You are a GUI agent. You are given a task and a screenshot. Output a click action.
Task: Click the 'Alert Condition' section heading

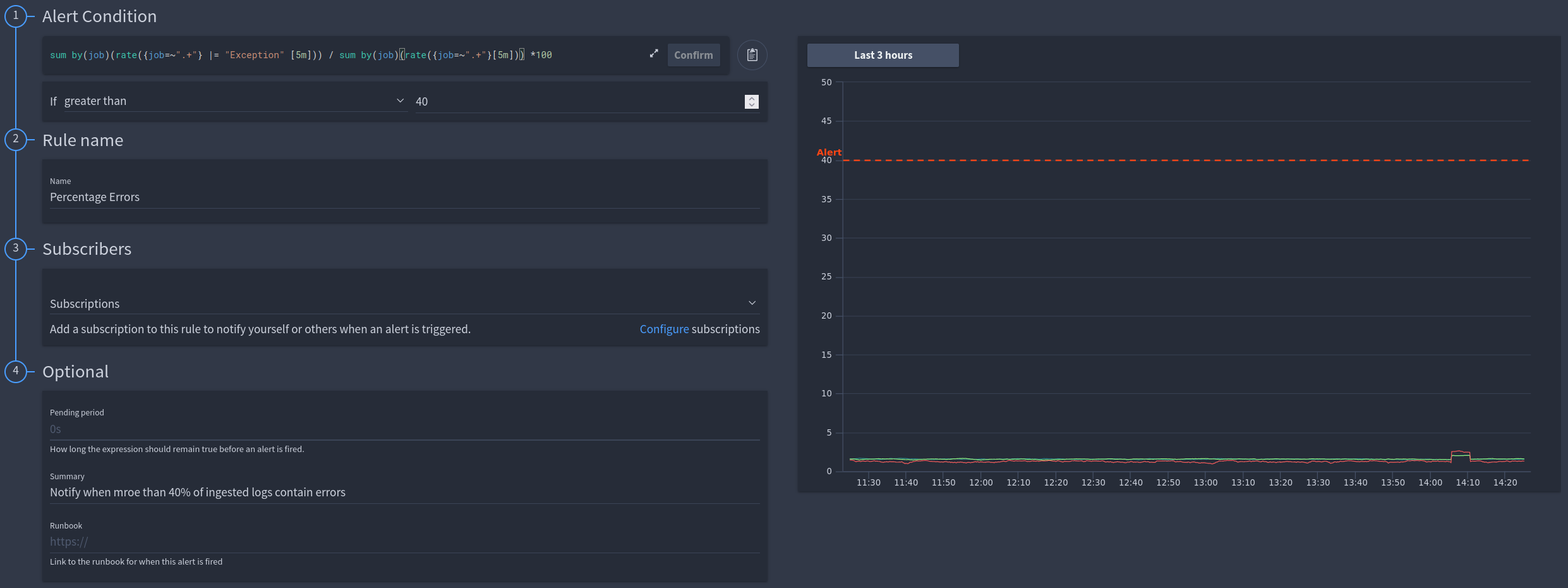[99, 16]
